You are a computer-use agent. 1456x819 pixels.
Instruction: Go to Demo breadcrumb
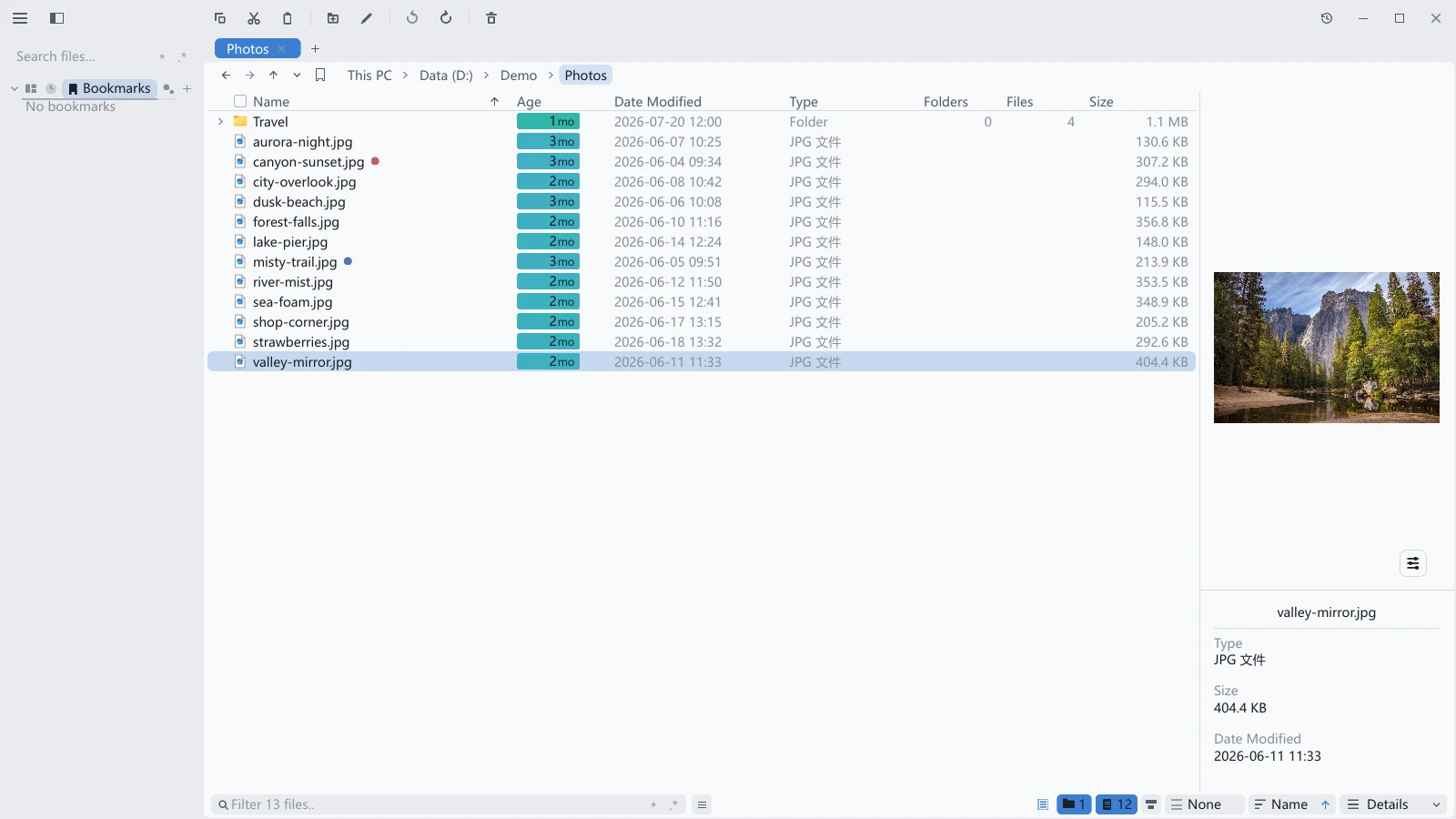pyautogui.click(x=519, y=76)
